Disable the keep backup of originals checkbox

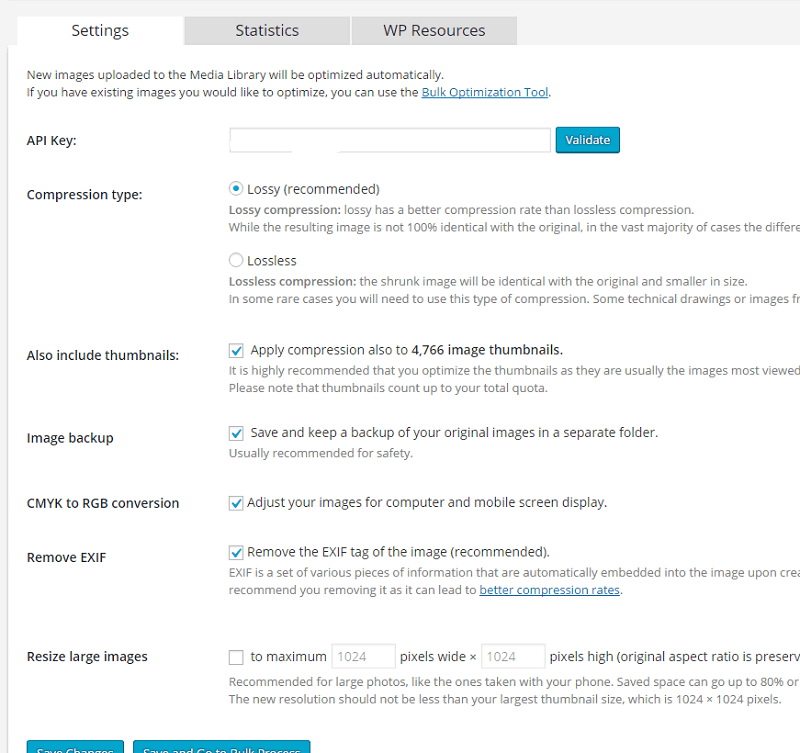pyautogui.click(x=236, y=433)
